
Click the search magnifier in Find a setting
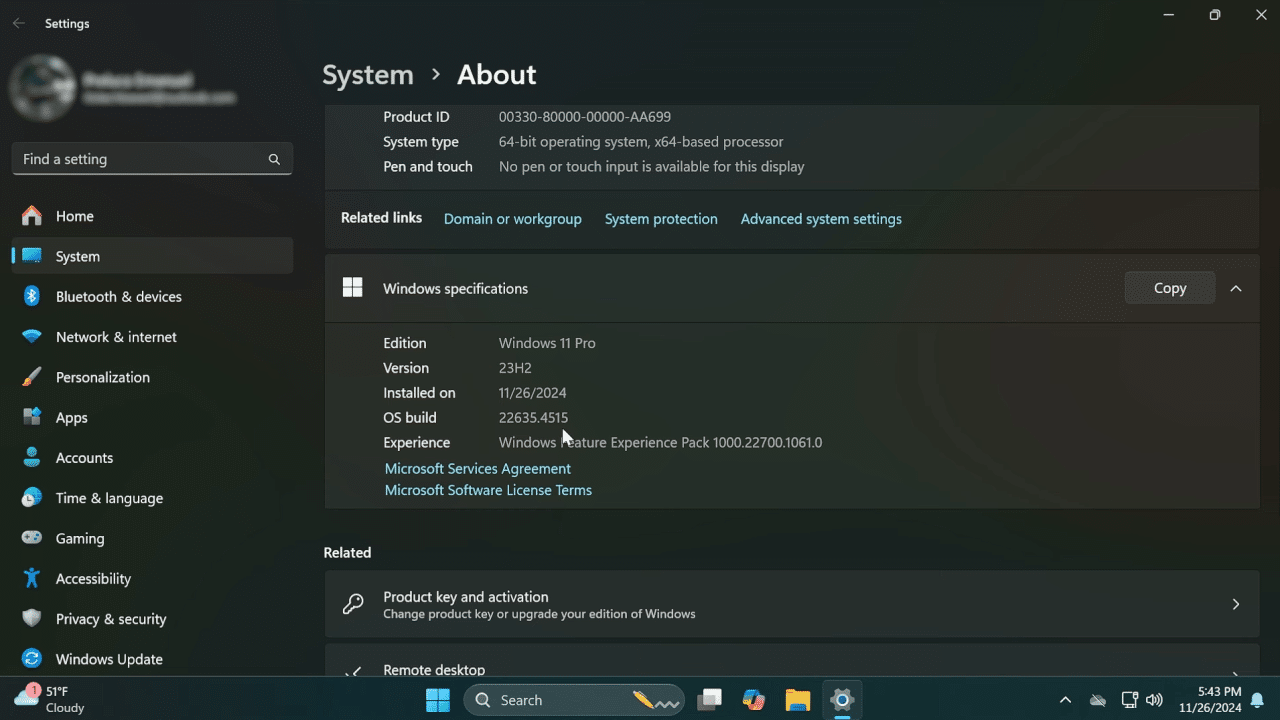pyautogui.click(x=274, y=159)
